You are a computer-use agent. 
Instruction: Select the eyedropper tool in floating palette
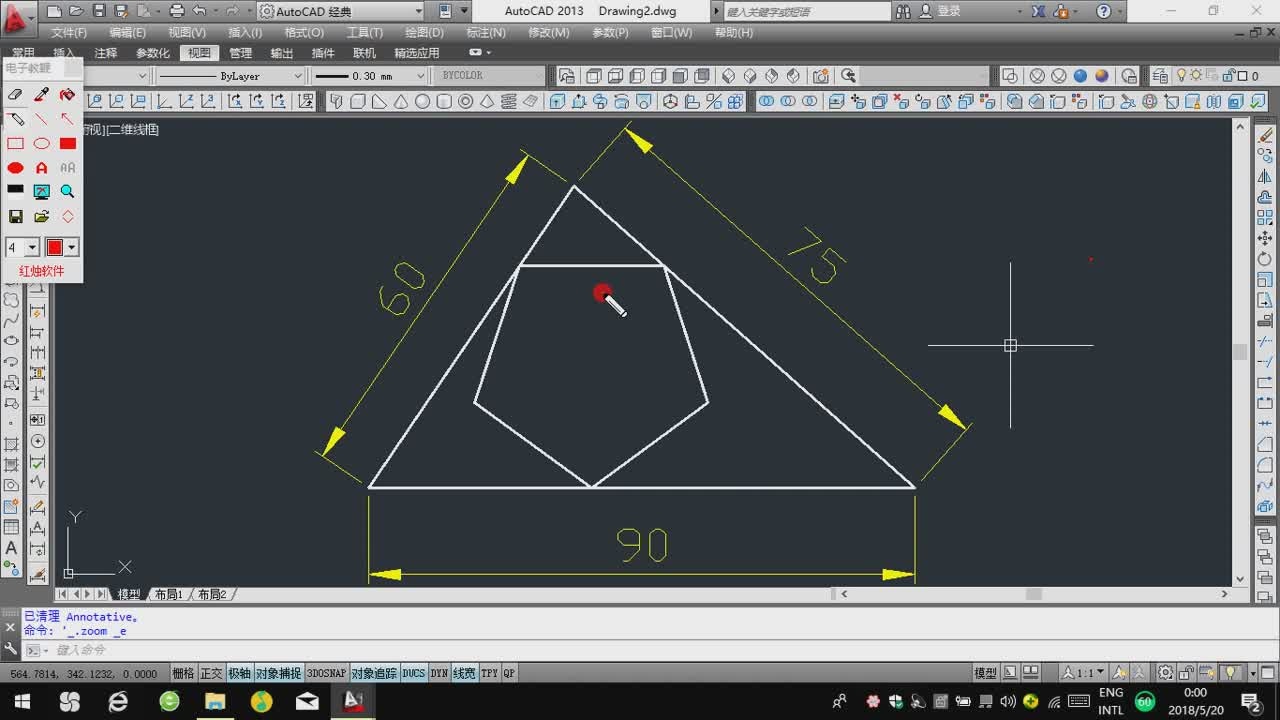pyautogui.click(x=42, y=94)
